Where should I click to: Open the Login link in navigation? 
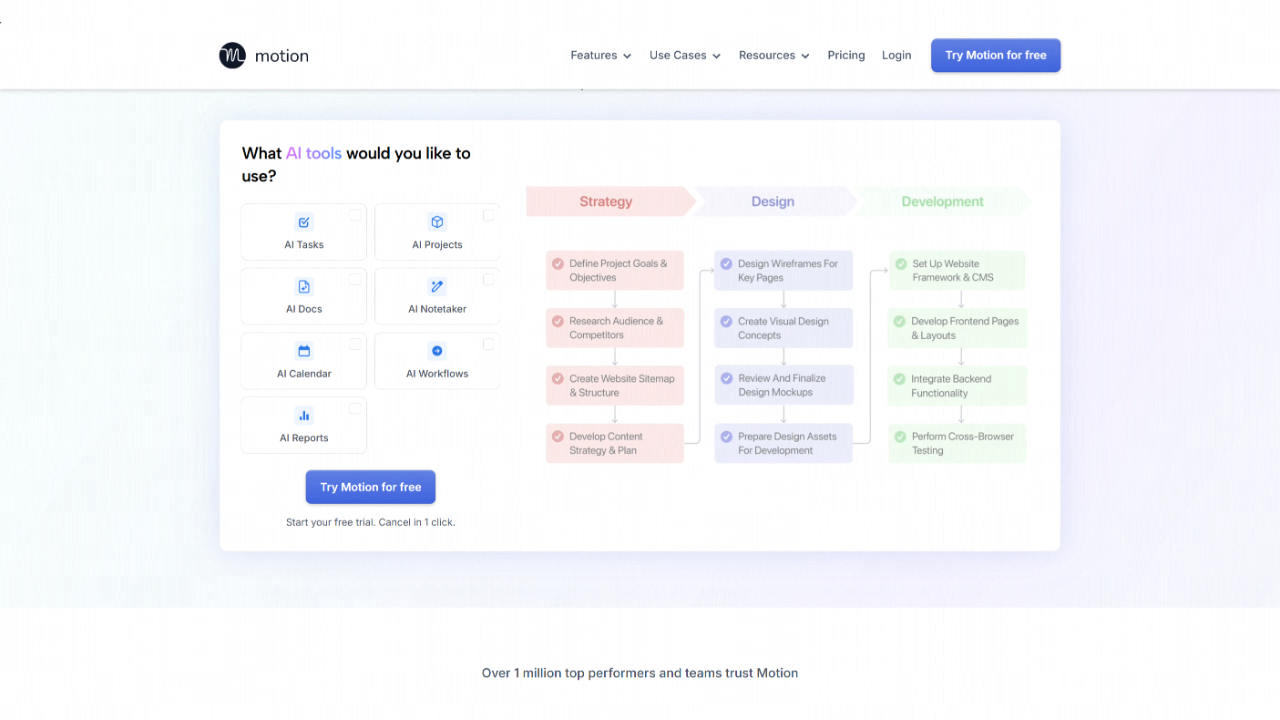[x=896, y=56]
